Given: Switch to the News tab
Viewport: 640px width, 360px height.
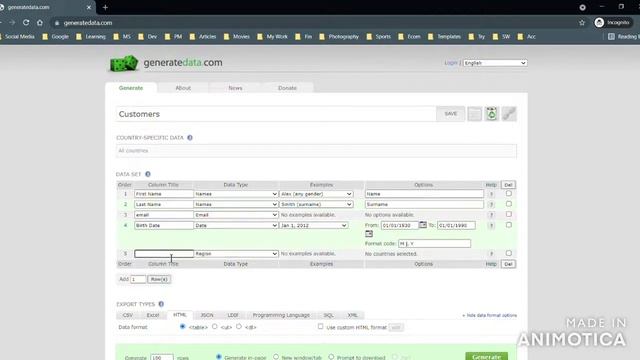Looking at the screenshot, I should 235,88.
